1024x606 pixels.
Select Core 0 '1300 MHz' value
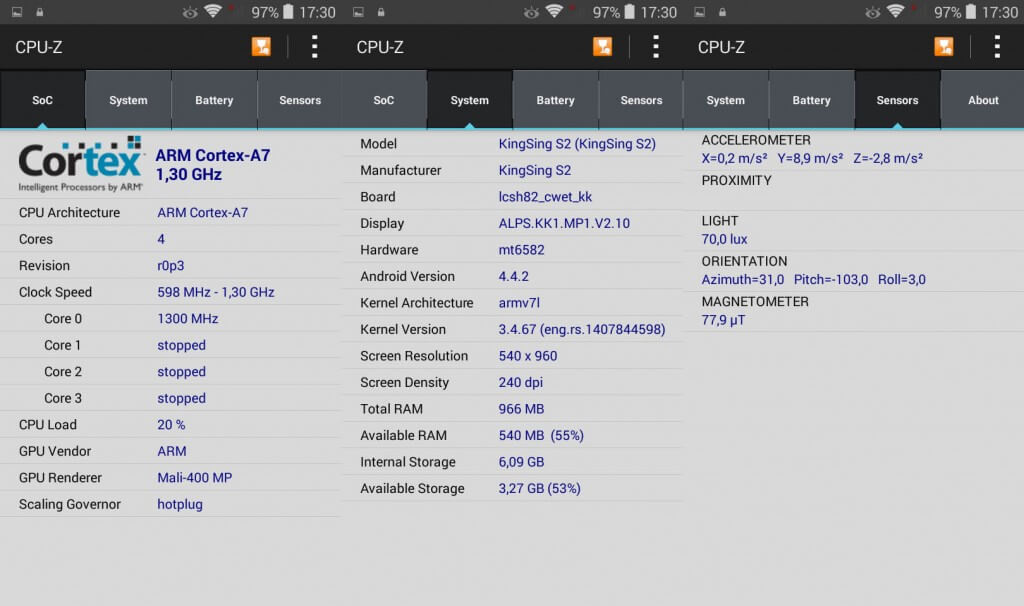point(187,319)
